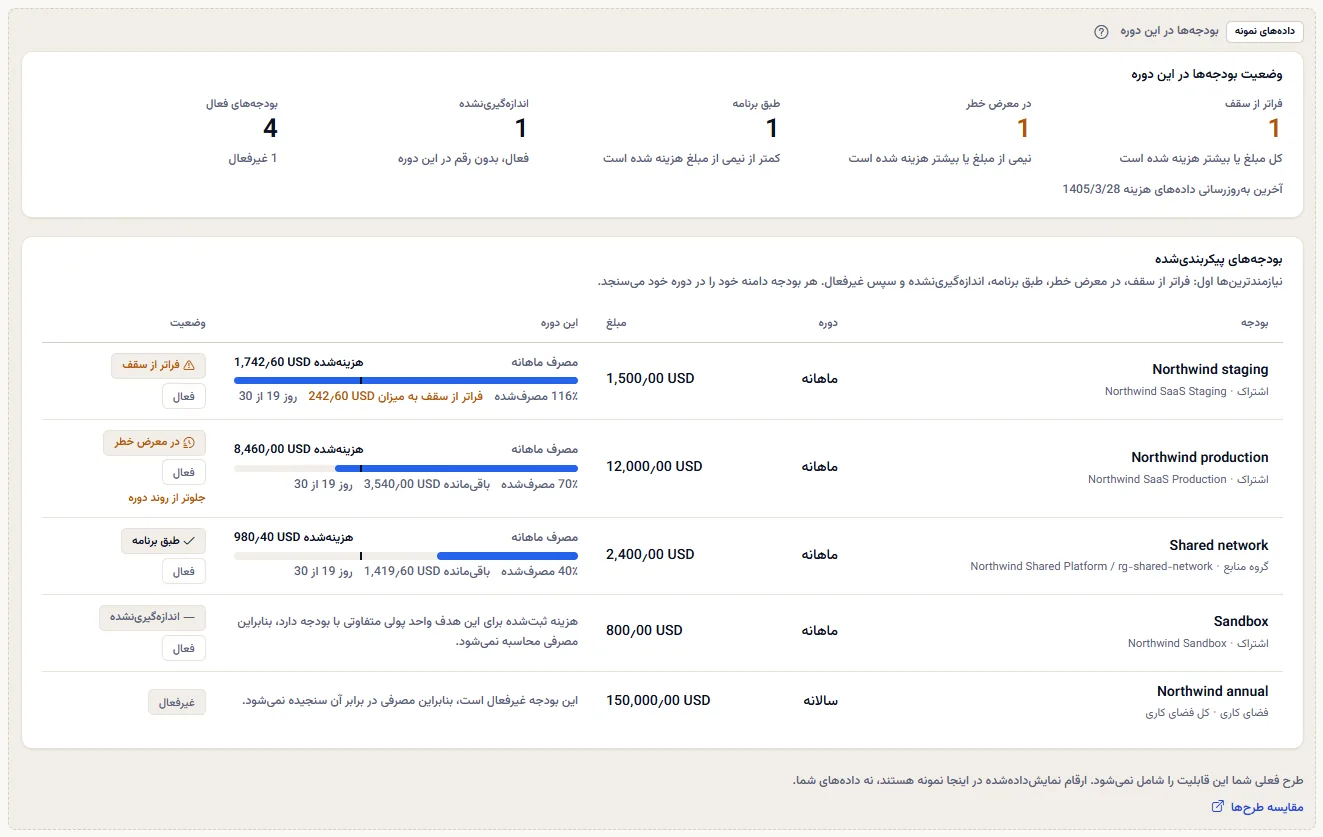1323x837 pixels.
Task: Click the "800٫00 USD" amount cell
Action: [x=644, y=631]
